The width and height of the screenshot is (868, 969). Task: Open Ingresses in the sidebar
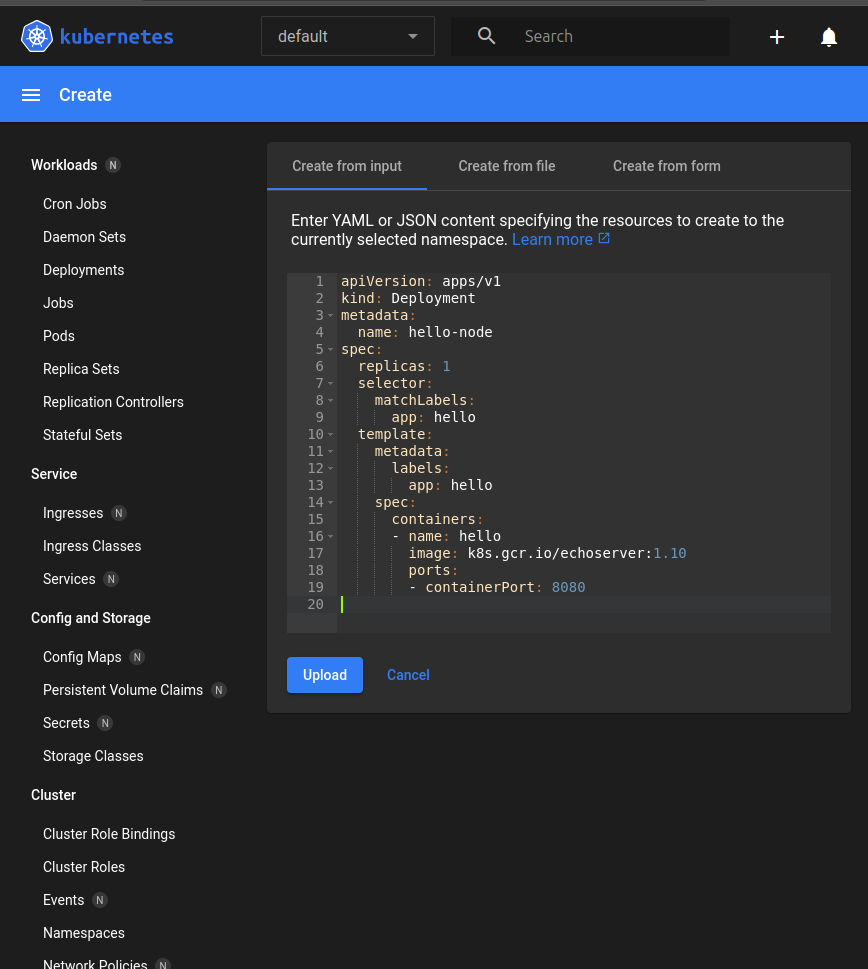pyautogui.click(x=73, y=513)
